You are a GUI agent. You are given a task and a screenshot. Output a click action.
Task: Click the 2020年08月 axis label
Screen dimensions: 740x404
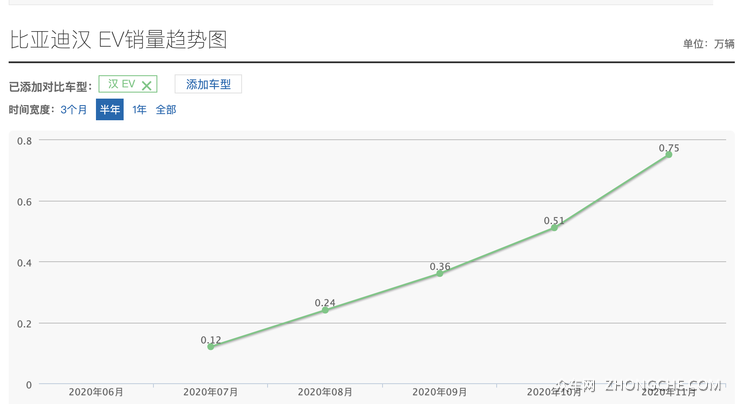325,392
